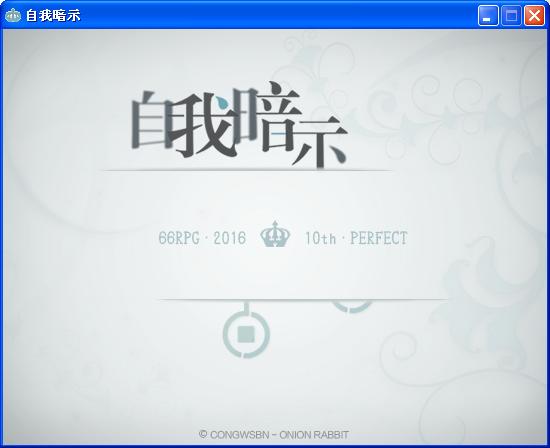
Task: Click the '10th · PERFECT' text
Action: tap(356, 238)
